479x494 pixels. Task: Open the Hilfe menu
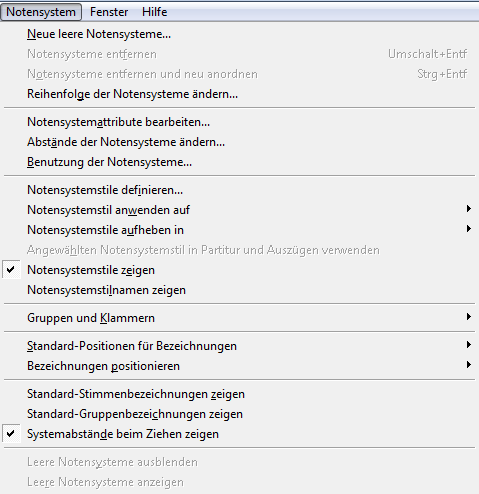click(x=154, y=12)
